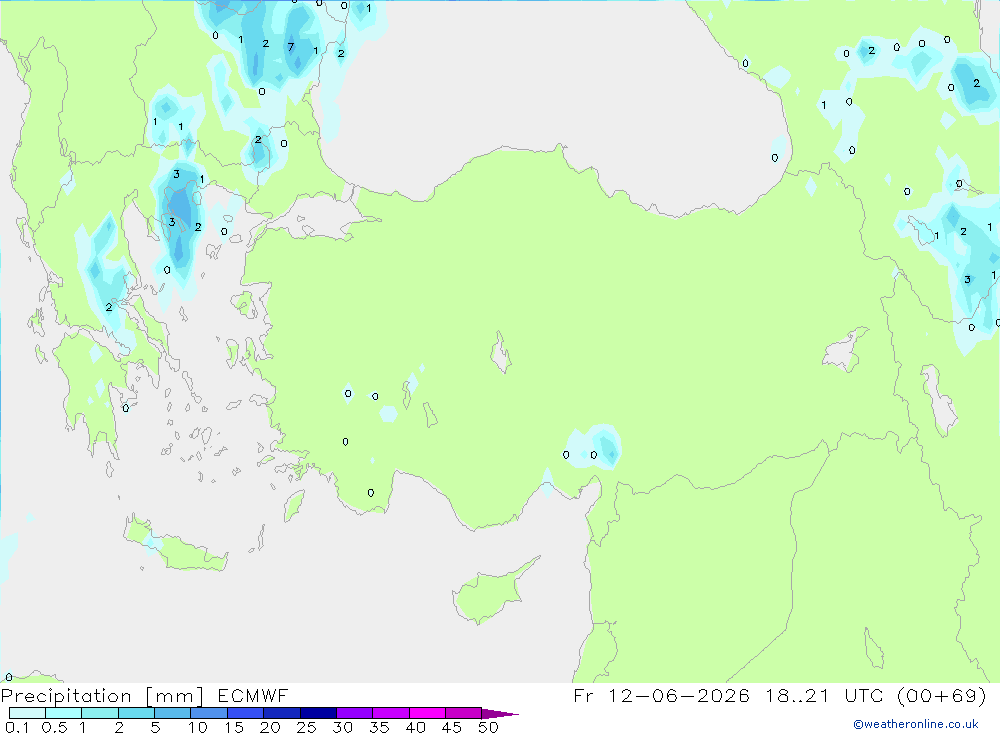Image resolution: width=1000 pixels, height=733 pixels.
Task: Click the legend label "30"
Action: pos(343,727)
